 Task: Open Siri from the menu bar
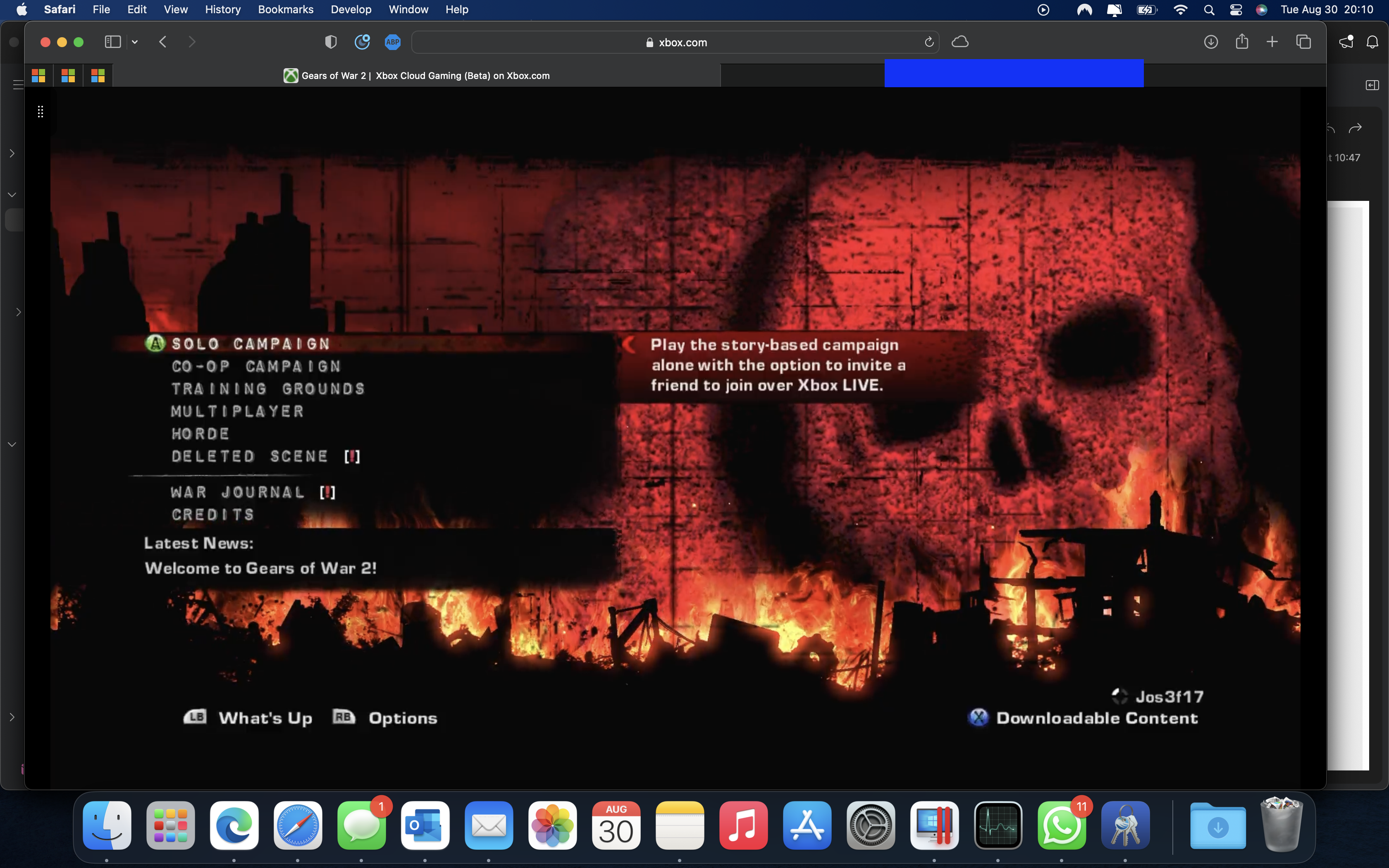(1262, 9)
